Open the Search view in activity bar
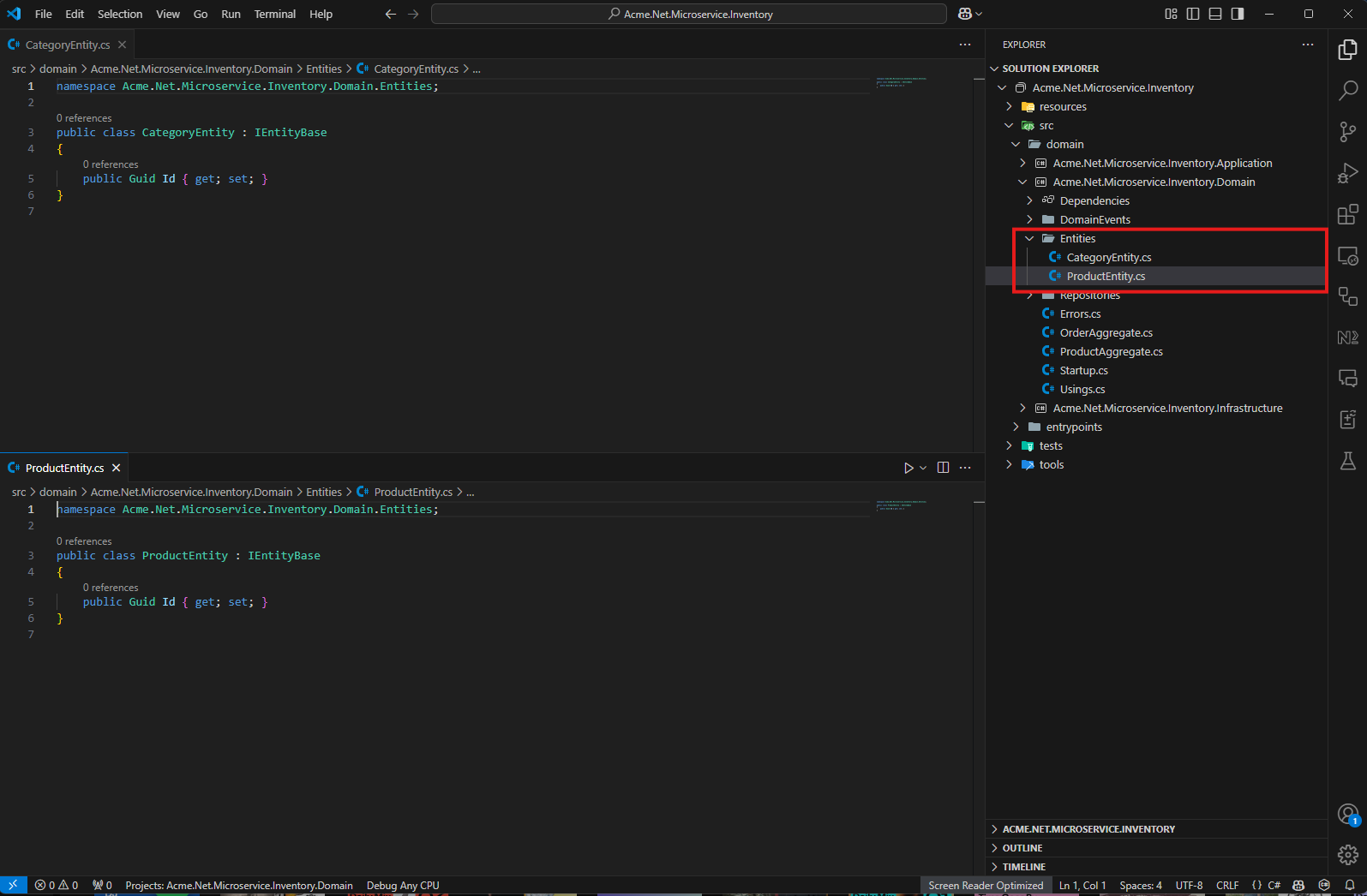 [1347, 91]
